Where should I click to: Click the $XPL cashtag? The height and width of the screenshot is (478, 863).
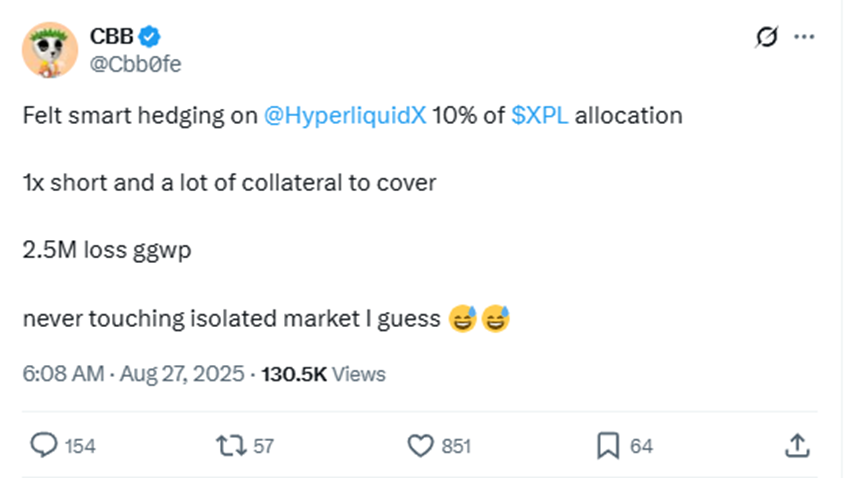point(539,115)
